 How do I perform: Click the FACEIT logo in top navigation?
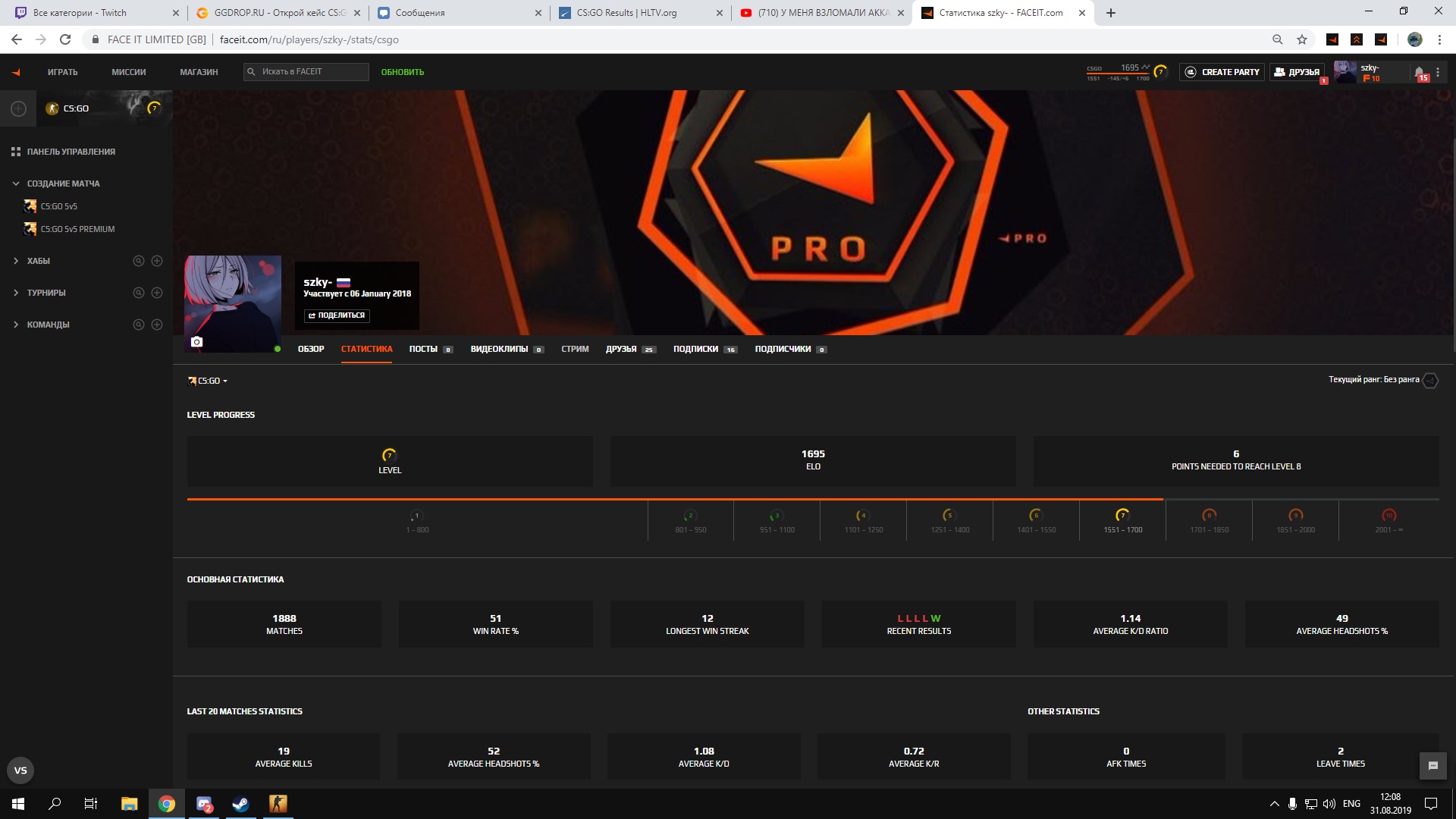click(16, 72)
